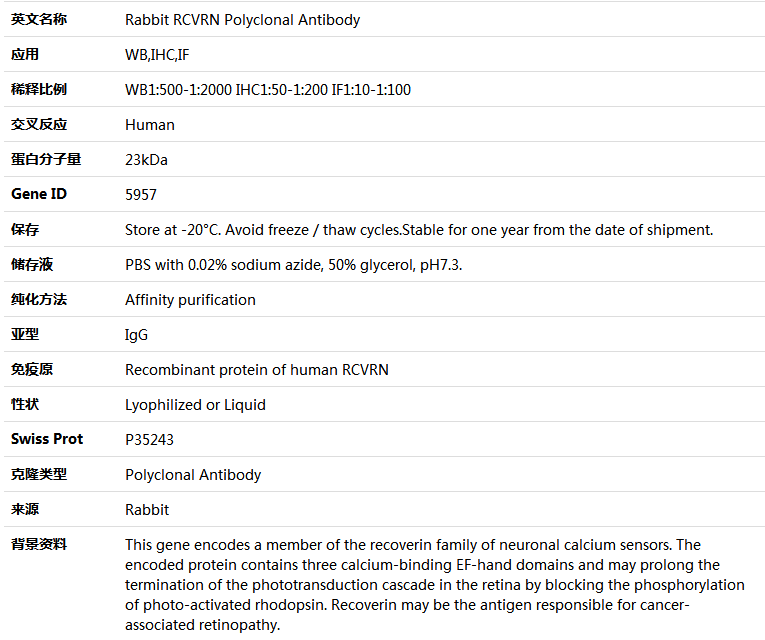Click the isotype value 'IgG'

point(136,335)
